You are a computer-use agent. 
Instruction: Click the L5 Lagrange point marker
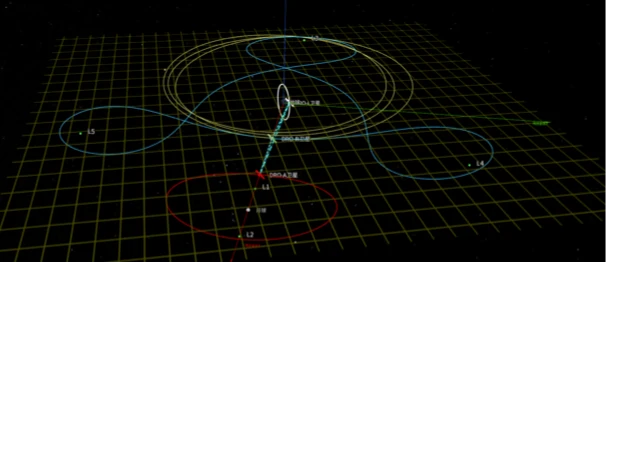pyautogui.click(x=82, y=132)
